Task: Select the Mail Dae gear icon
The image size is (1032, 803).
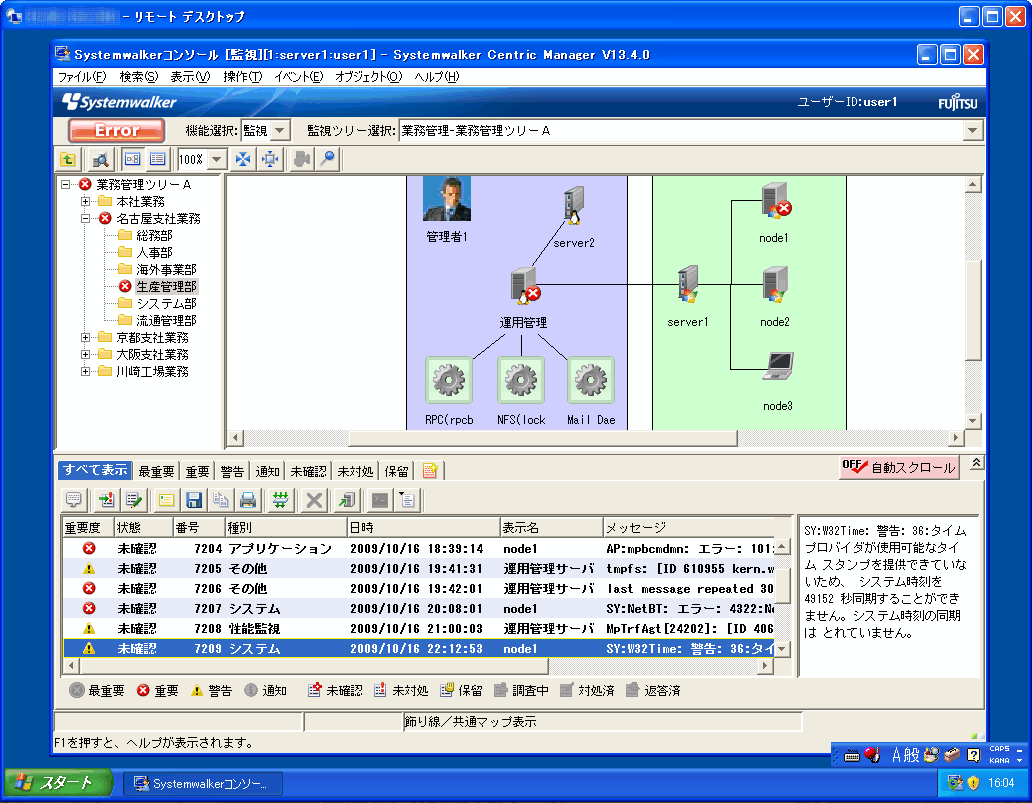Action: tap(591, 380)
